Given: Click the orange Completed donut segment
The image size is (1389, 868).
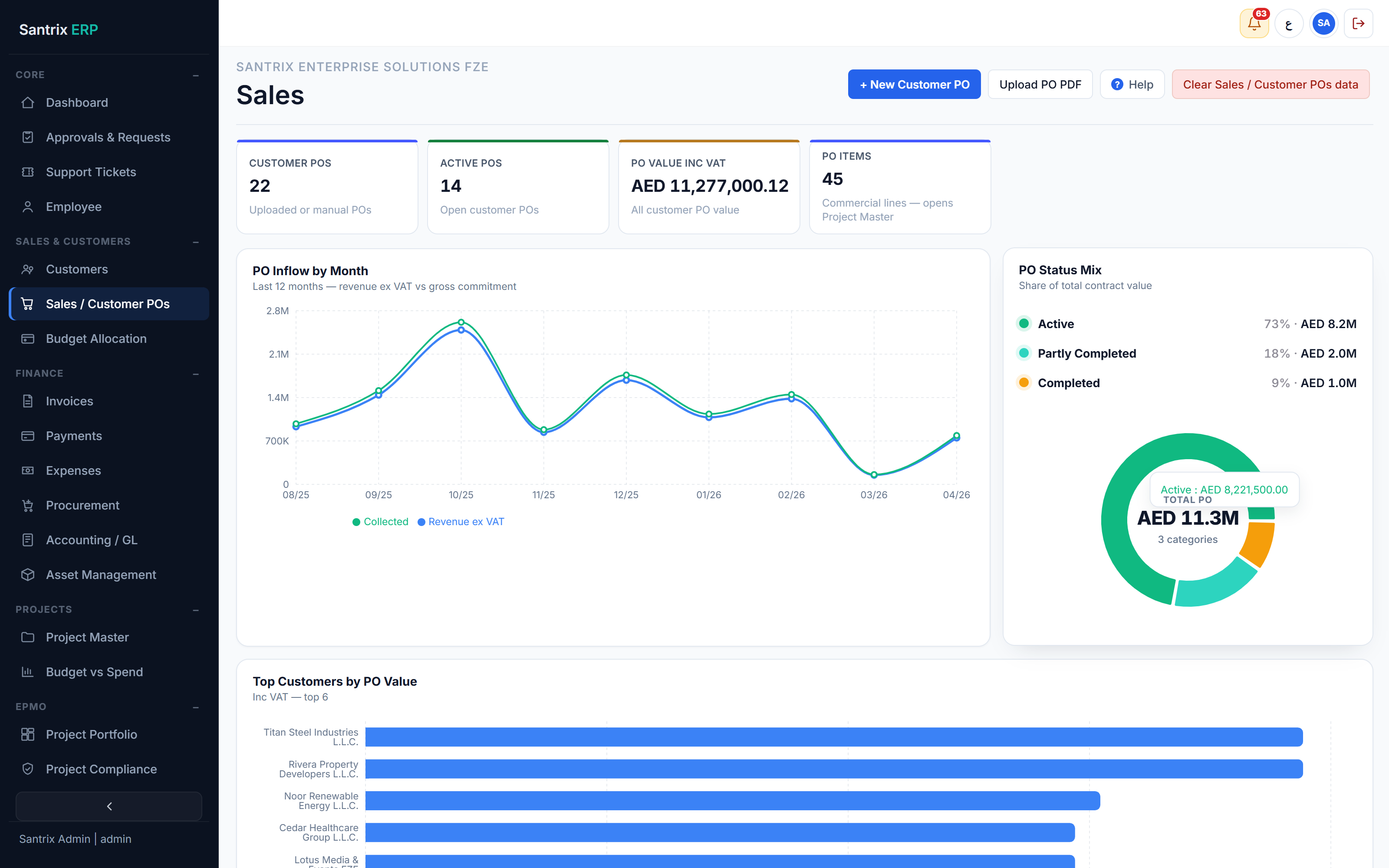Looking at the screenshot, I should pyautogui.click(x=1258, y=544).
